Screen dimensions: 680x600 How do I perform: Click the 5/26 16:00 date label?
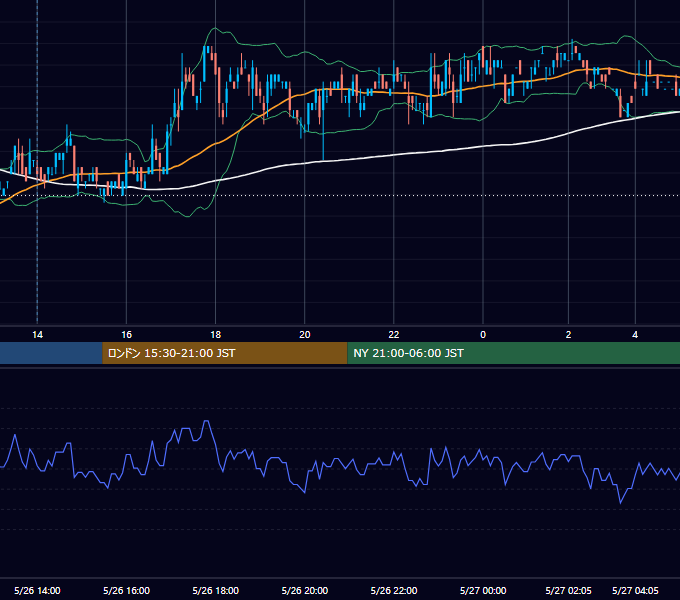point(127,590)
